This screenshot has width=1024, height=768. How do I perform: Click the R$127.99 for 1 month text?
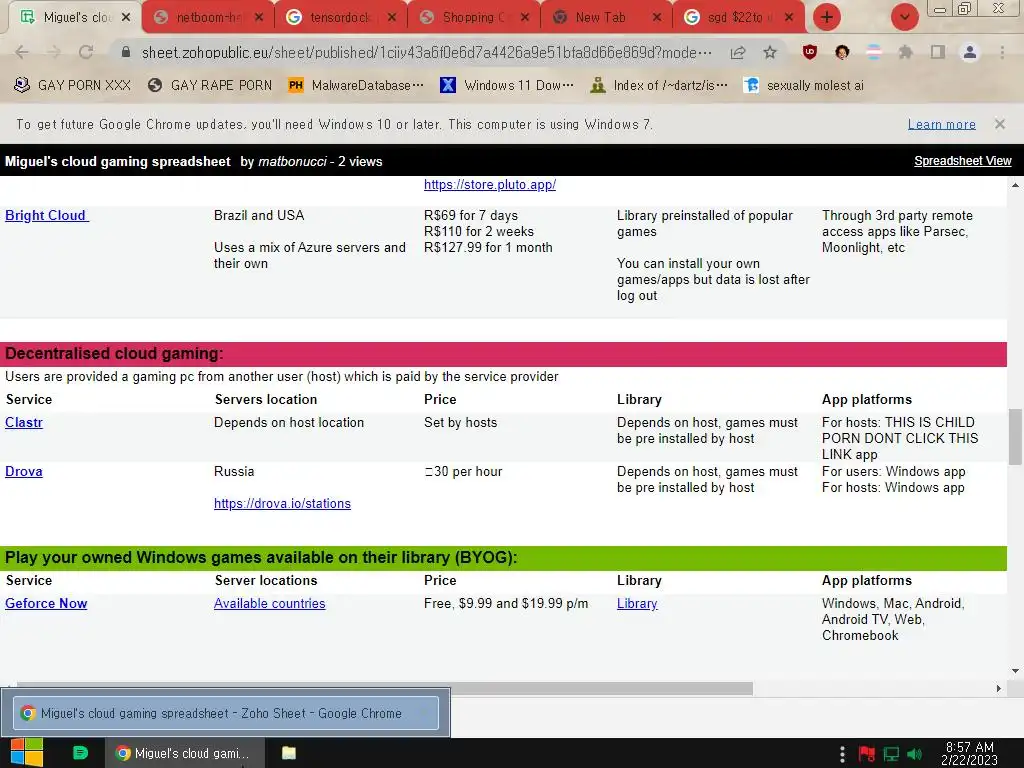click(x=488, y=248)
